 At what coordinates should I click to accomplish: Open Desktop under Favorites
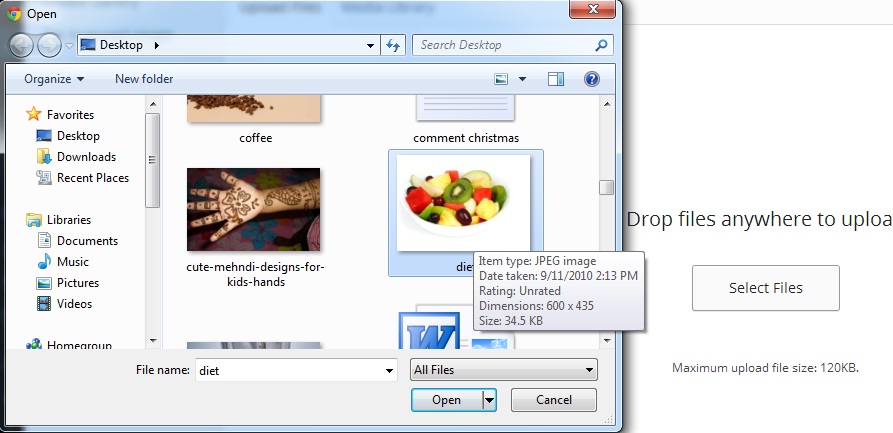(x=78, y=136)
